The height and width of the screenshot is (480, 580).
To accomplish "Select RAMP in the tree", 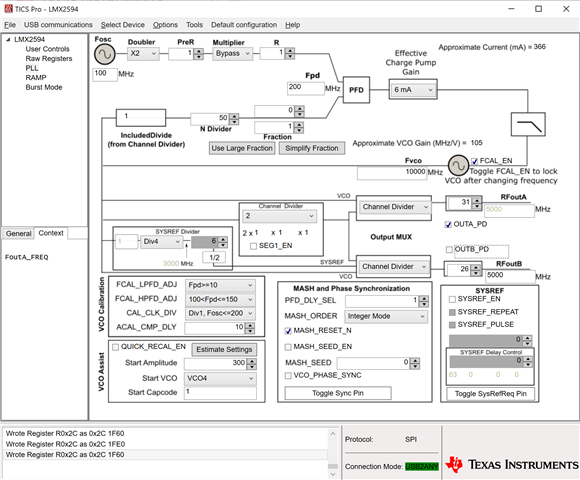I will [36, 78].
